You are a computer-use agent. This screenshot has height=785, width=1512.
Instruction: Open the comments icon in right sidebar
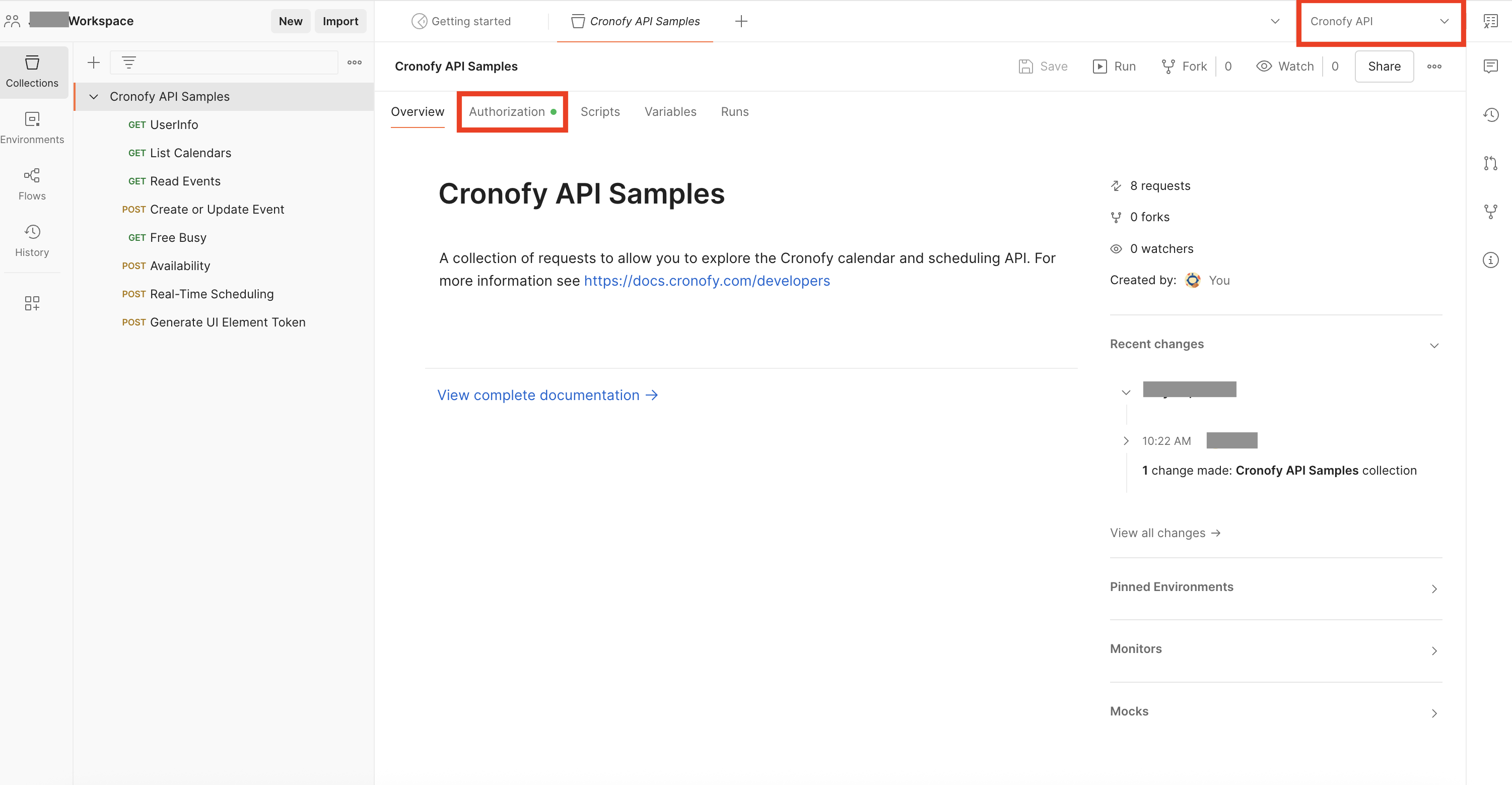coord(1490,67)
